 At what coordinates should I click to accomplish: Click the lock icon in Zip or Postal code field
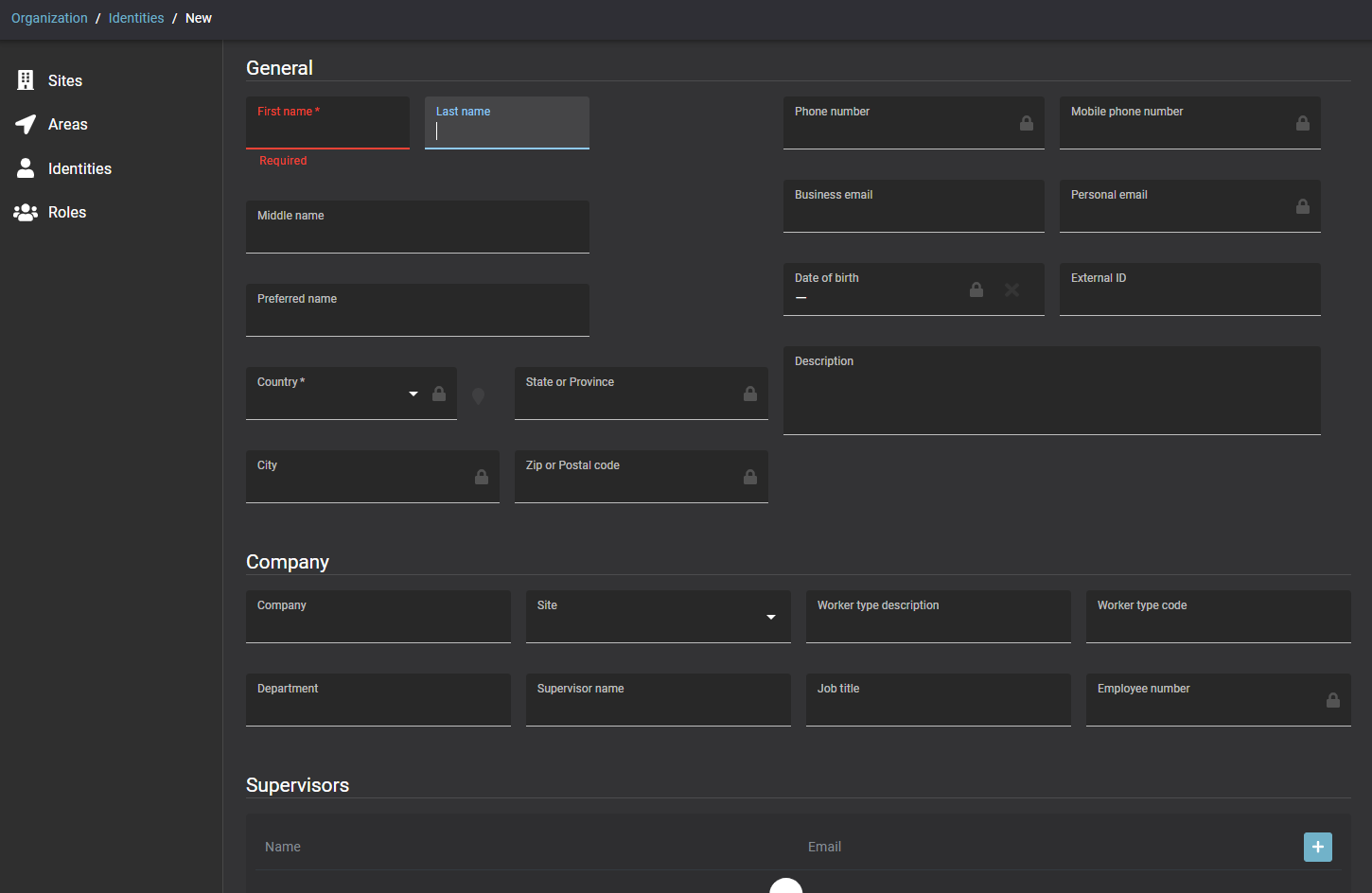click(x=750, y=477)
